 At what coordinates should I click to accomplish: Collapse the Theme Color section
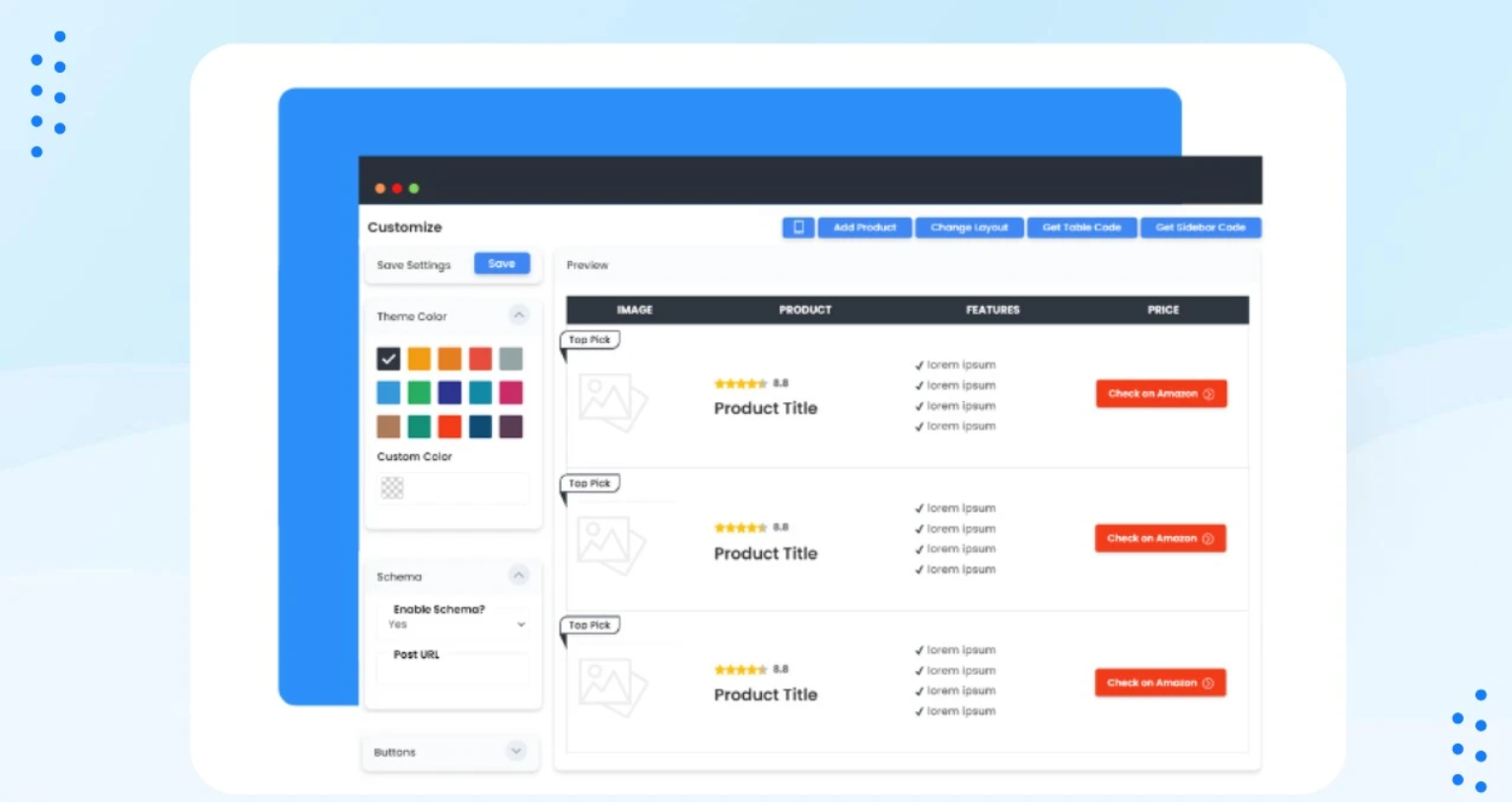pos(518,315)
